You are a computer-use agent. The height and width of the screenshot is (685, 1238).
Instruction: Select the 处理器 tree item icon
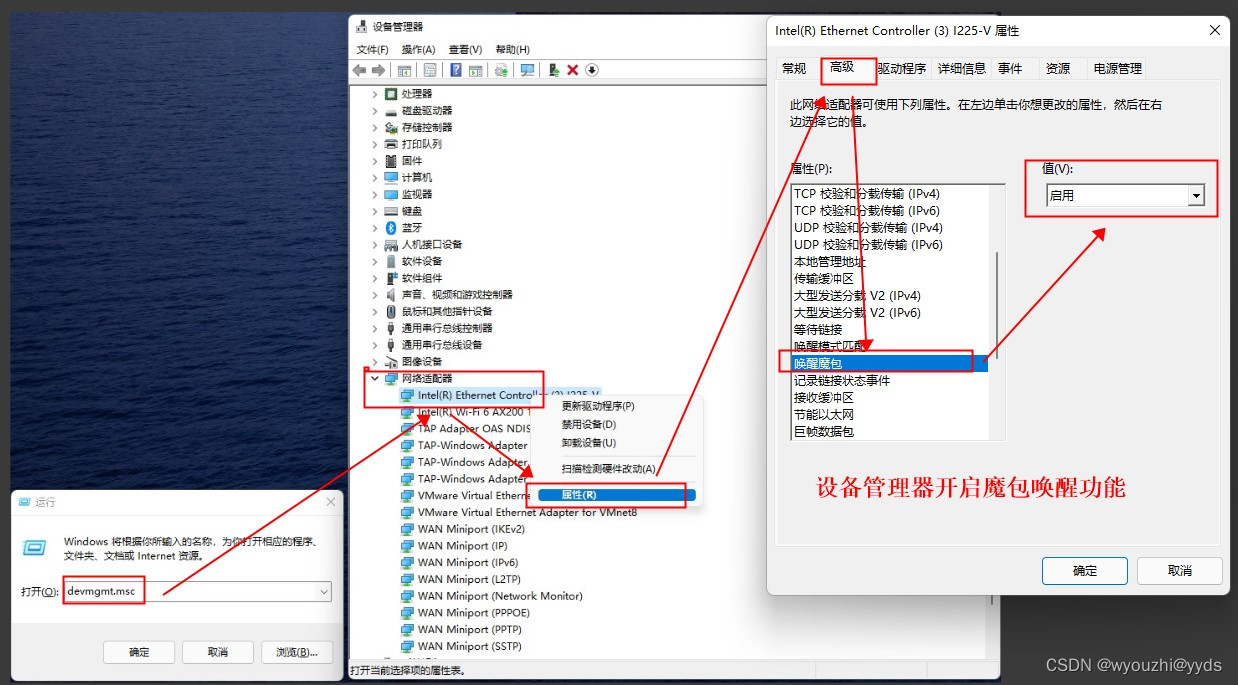(392, 93)
